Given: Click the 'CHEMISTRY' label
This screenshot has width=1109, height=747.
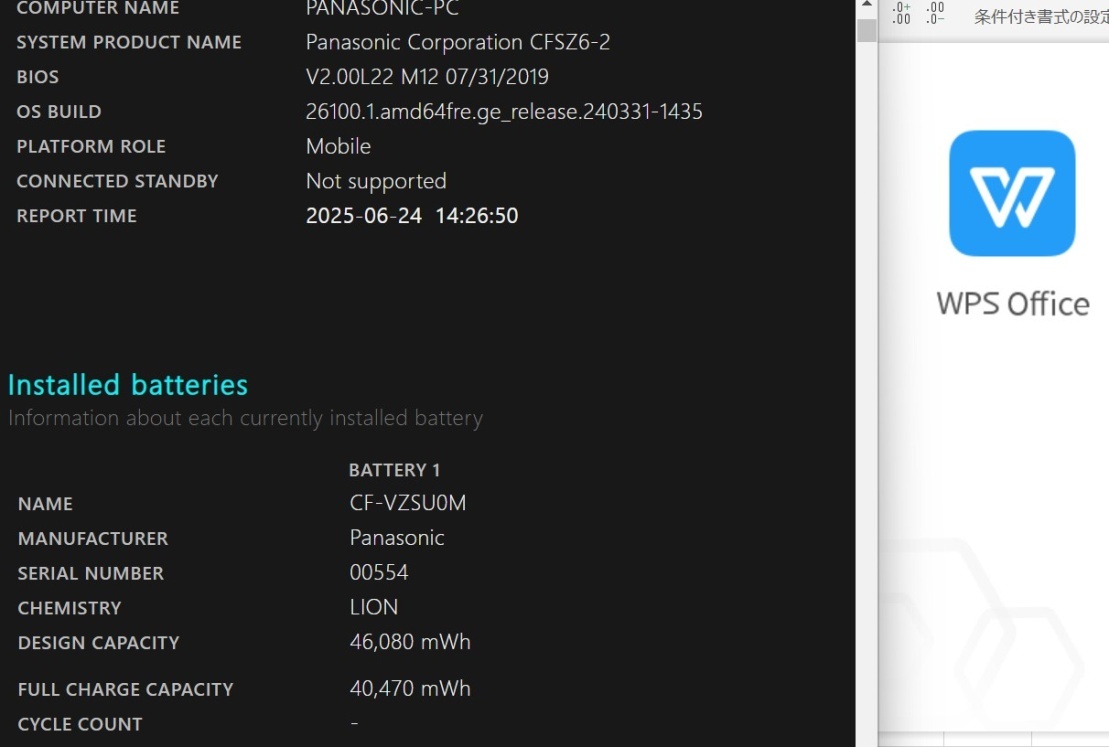Looking at the screenshot, I should point(69,608).
